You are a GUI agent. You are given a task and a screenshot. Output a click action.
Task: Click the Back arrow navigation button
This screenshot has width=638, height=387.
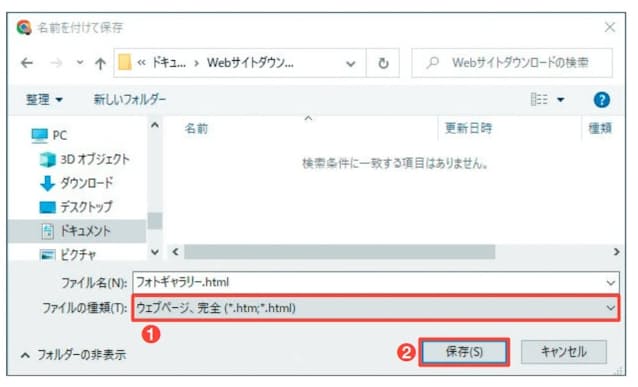point(27,63)
